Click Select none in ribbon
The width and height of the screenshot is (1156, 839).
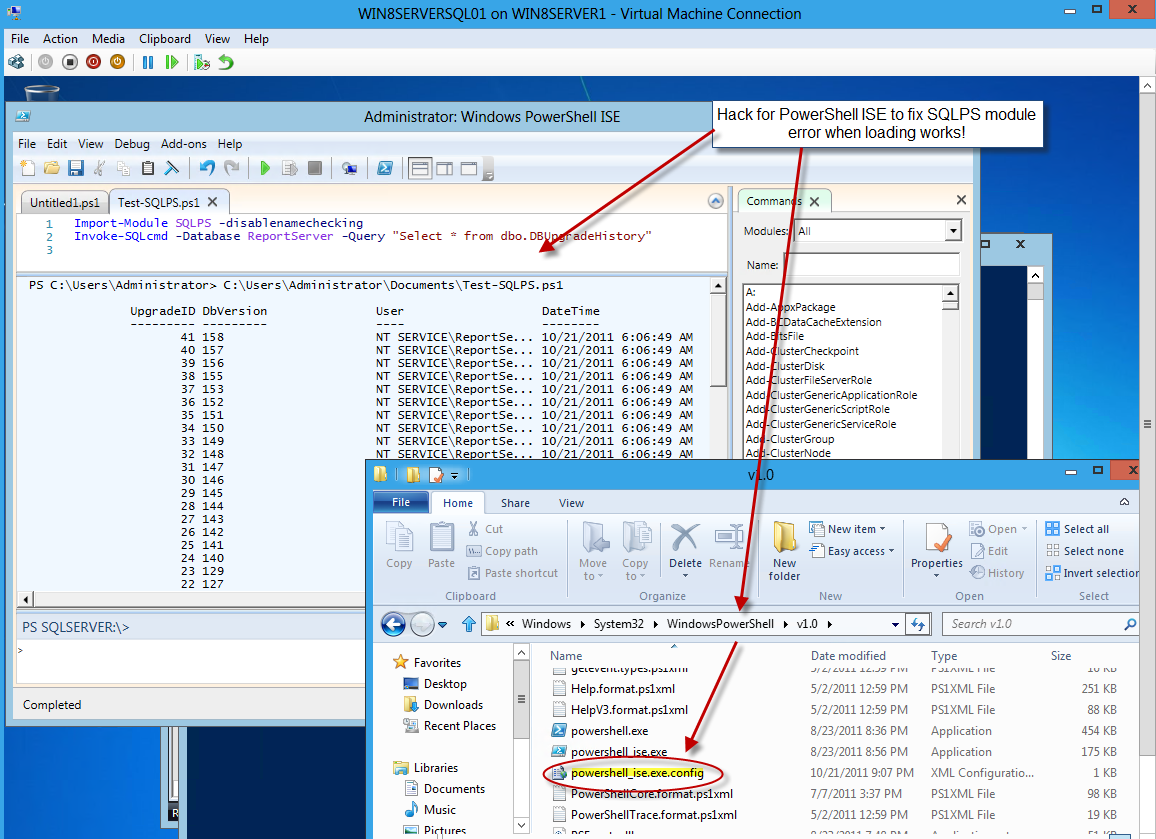pyautogui.click(x=1084, y=551)
